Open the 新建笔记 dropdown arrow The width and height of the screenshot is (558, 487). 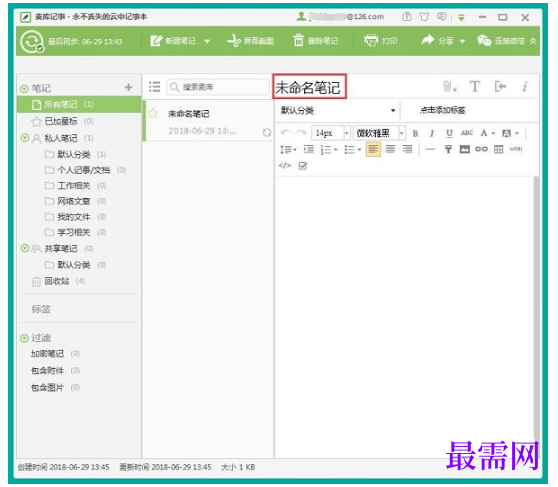(207, 41)
